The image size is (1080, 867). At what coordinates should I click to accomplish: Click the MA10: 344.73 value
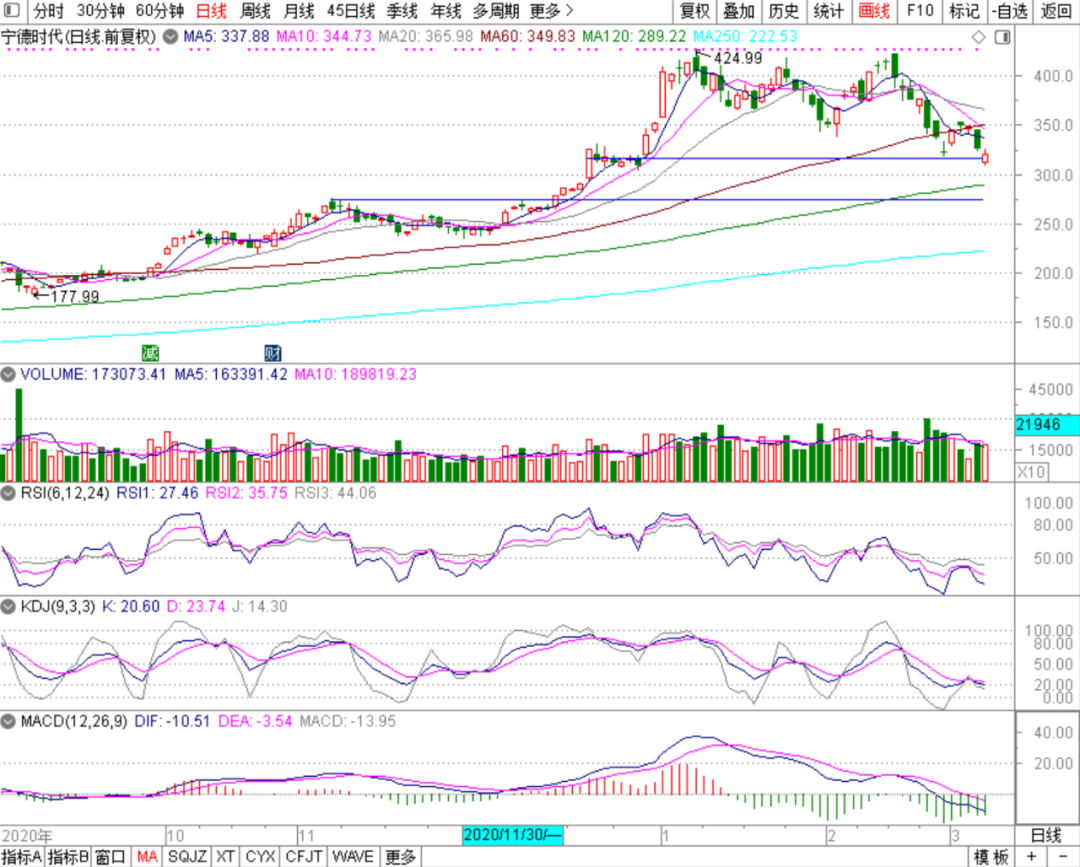324,36
